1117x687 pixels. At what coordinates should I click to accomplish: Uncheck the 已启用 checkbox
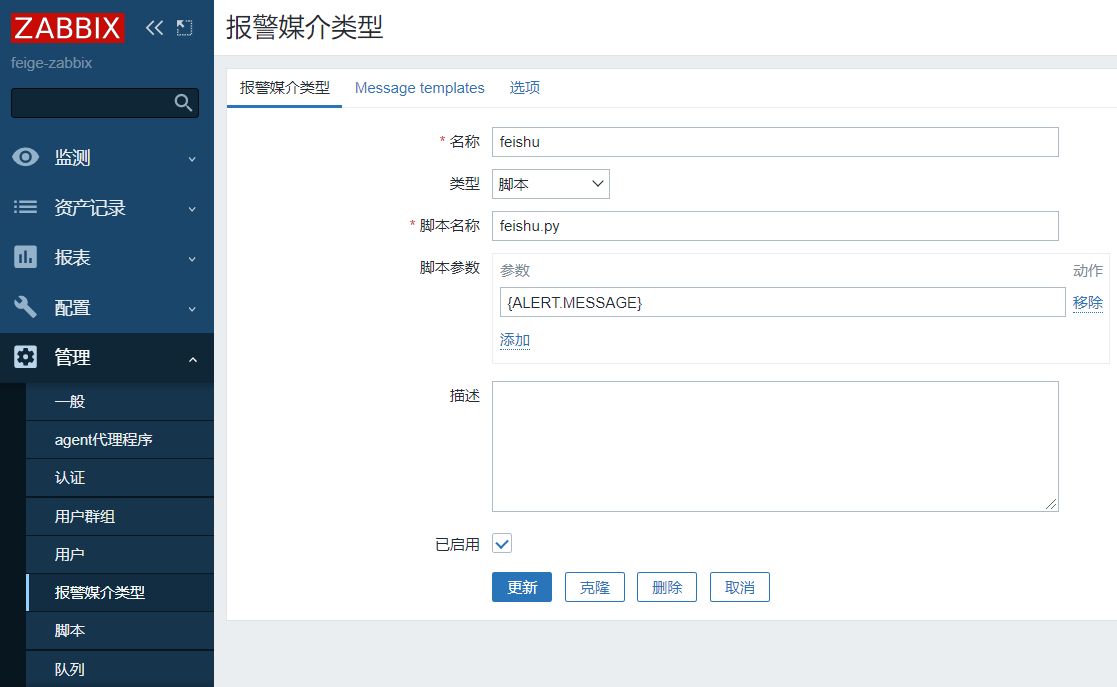click(x=502, y=544)
